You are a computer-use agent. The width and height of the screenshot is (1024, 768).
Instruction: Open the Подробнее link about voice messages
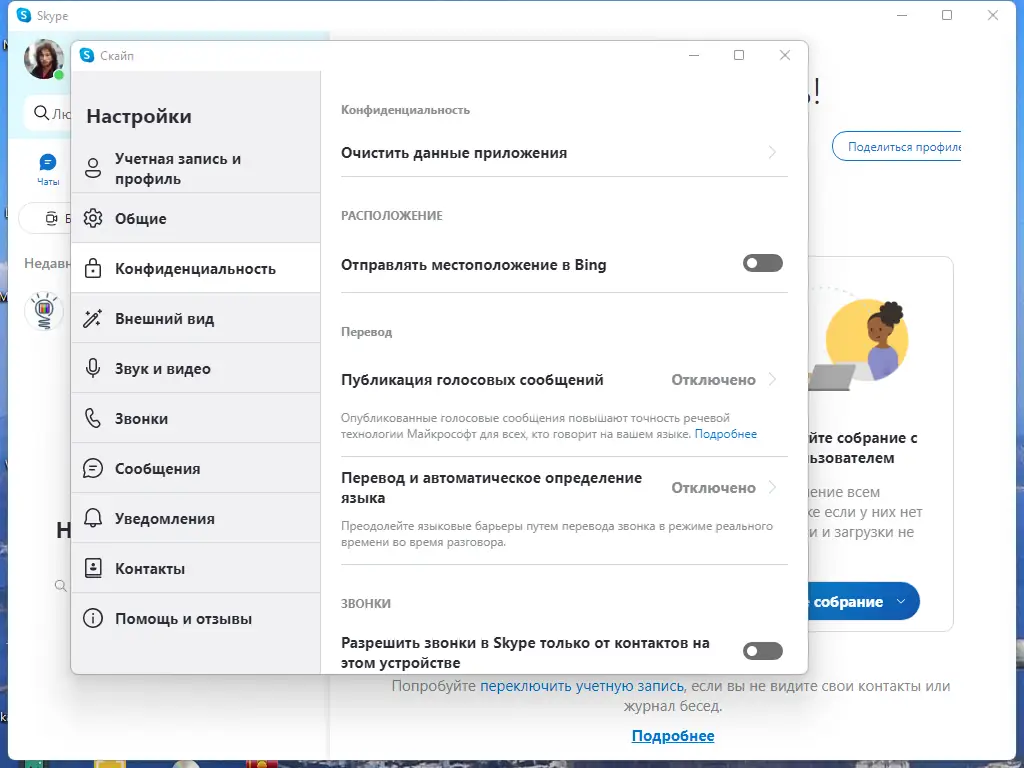726,433
